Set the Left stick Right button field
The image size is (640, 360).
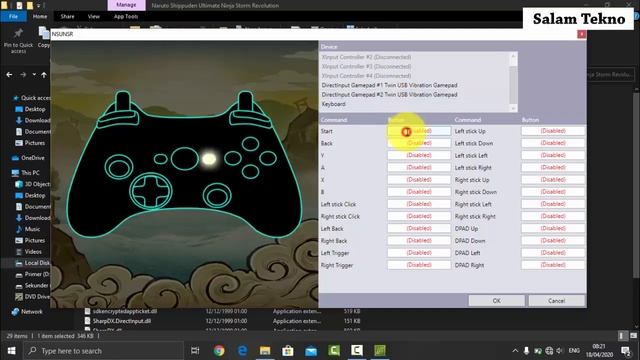point(553,167)
